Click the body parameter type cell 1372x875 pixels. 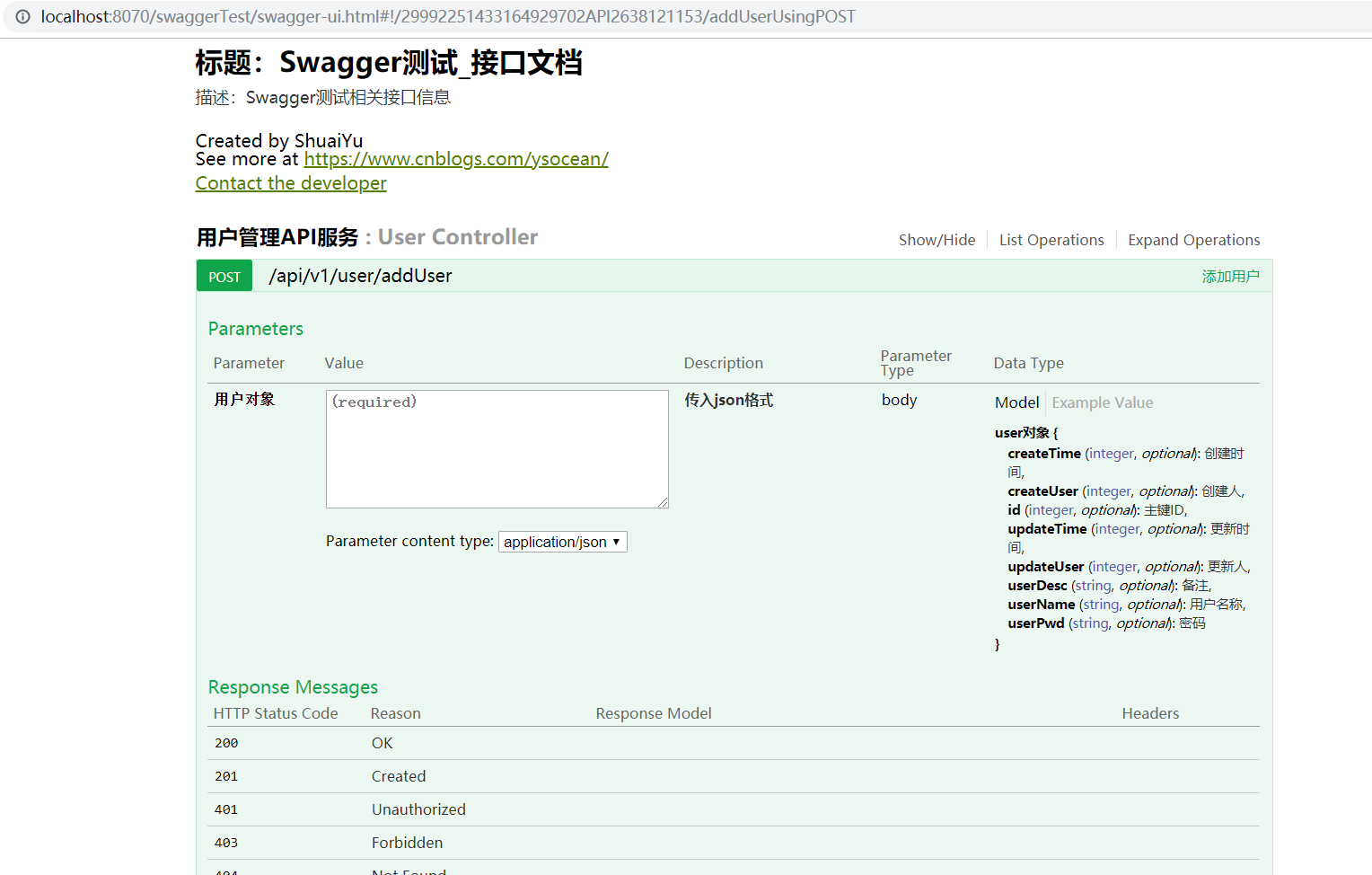[899, 400]
